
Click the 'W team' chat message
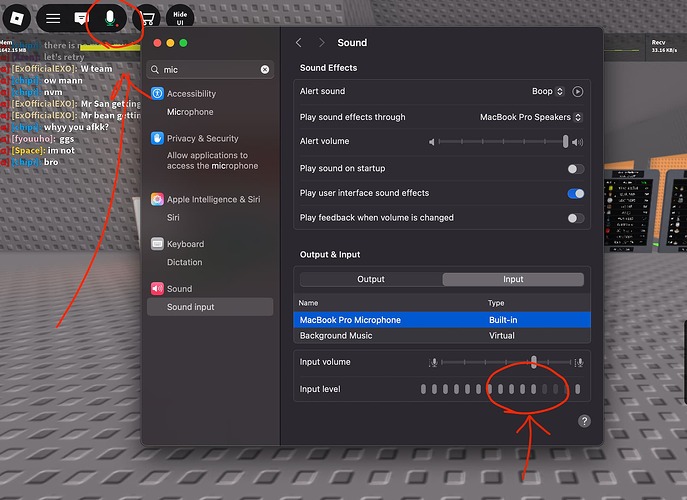pyautogui.click(x=96, y=69)
